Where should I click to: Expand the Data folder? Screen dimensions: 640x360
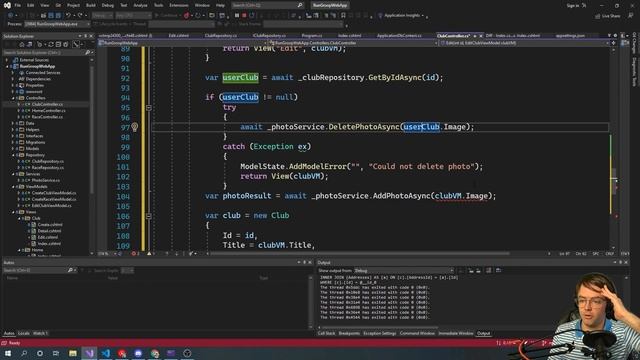(x=13, y=123)
